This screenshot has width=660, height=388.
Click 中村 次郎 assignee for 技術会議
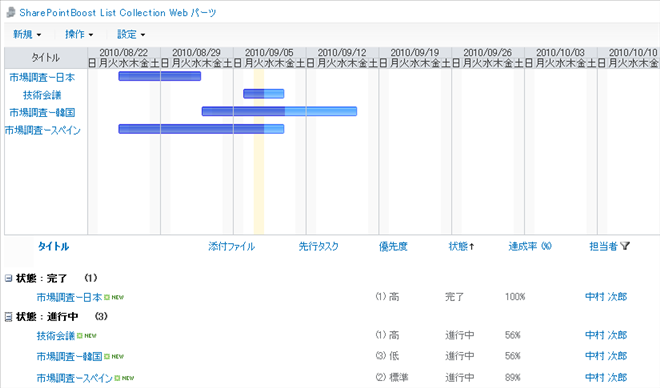(606, 335)
